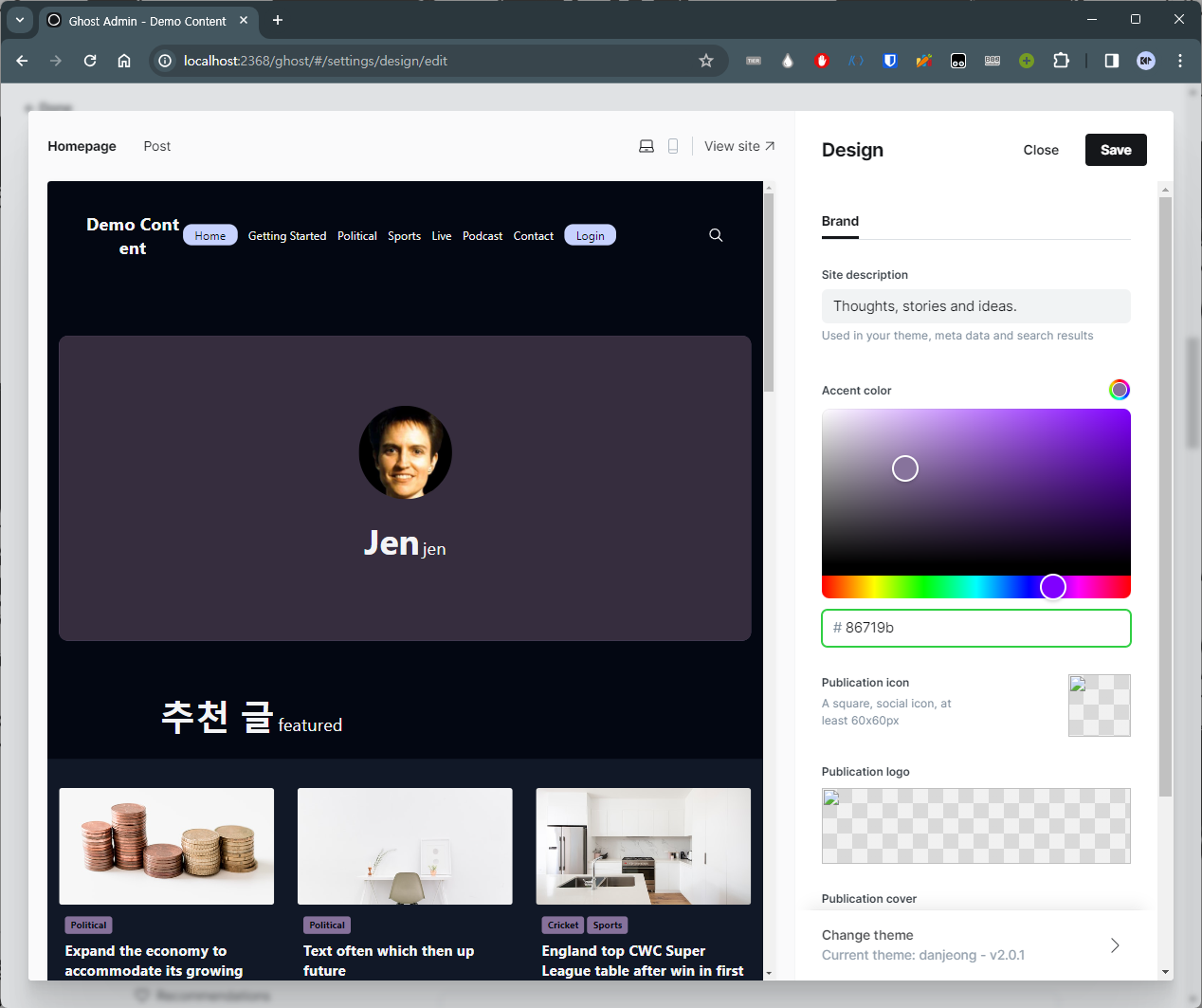Switch to the Post preview tab
The image size is (1202, 1008).
point(156,146)
